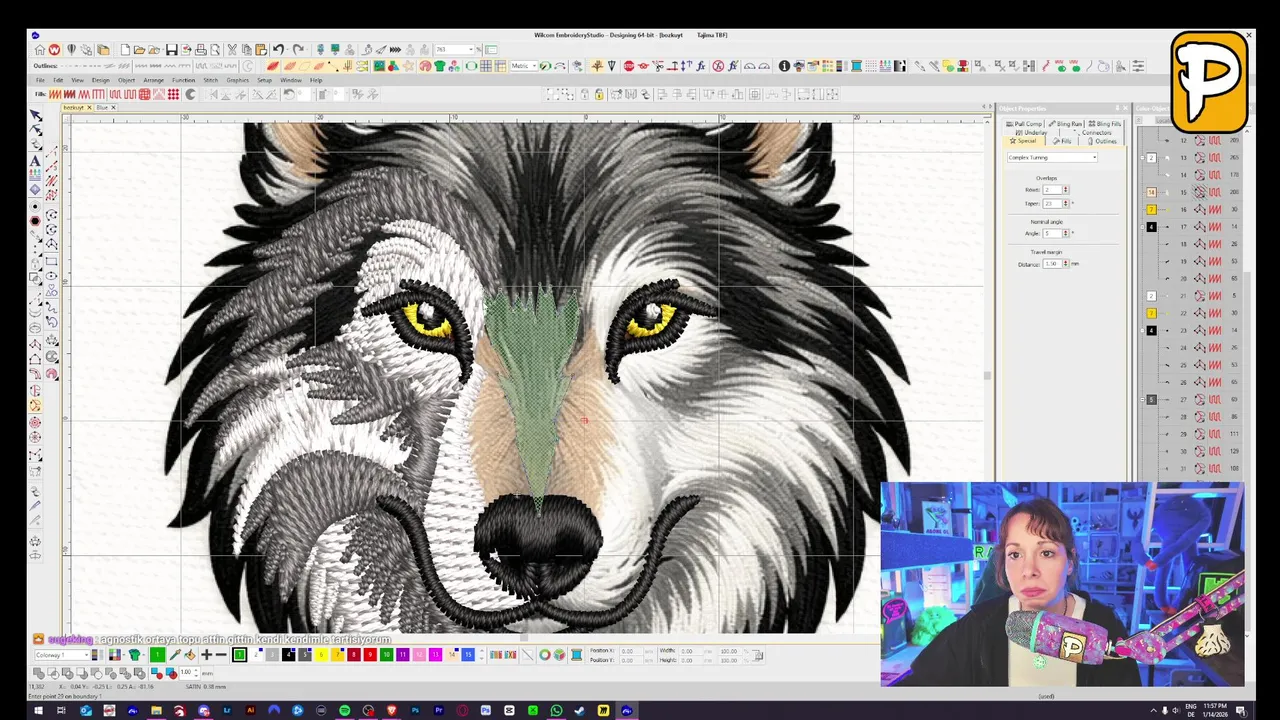Adjust the Taper value spinner arrows
Image resolution: width=1280 pixels, height=720 pixels.
coord(1066,203)
